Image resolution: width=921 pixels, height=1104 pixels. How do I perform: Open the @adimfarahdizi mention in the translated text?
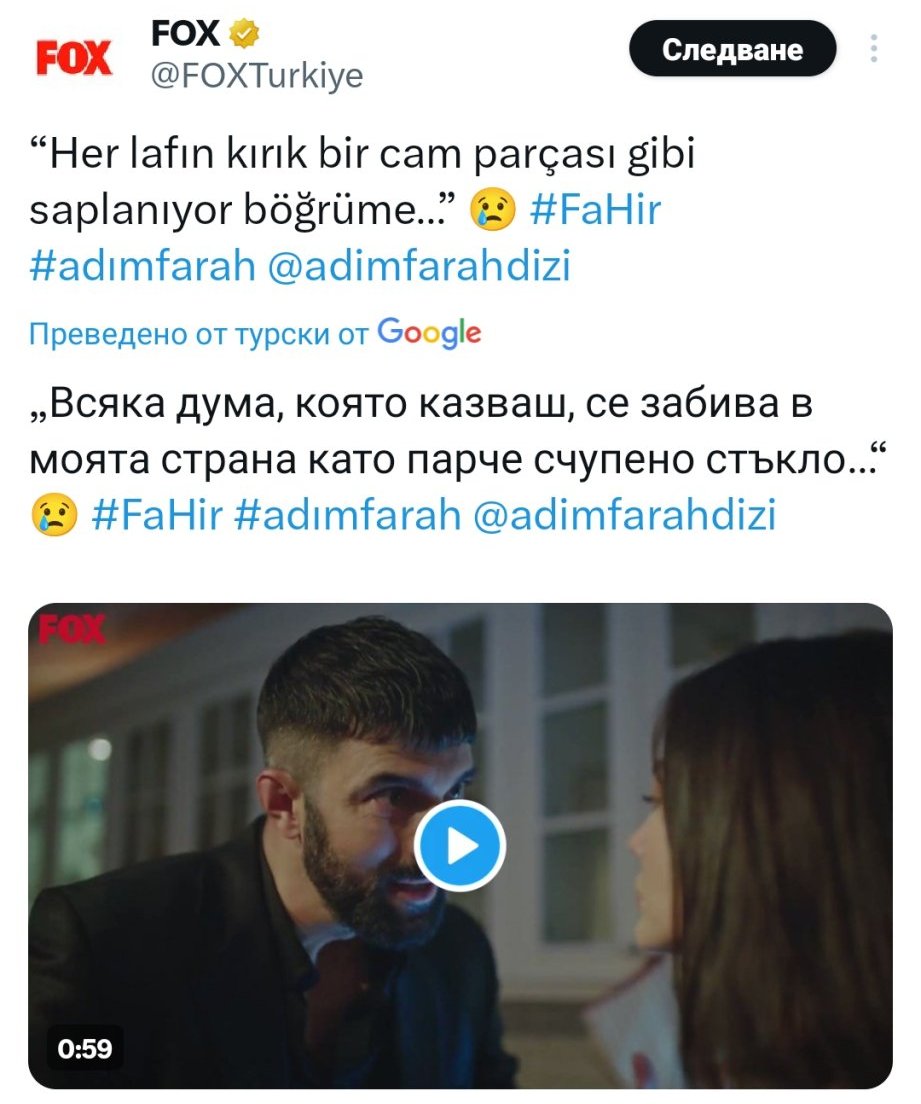(625, 514)
